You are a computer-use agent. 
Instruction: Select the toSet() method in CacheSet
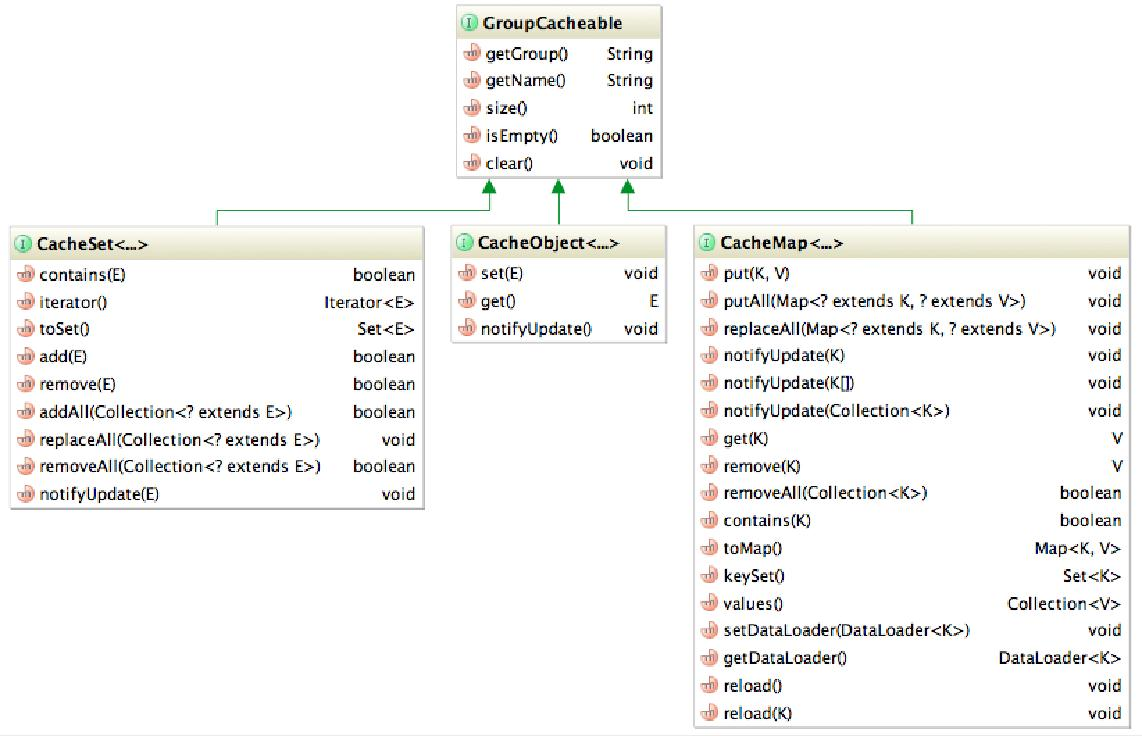pyautogui.click(x=64, y=329)
